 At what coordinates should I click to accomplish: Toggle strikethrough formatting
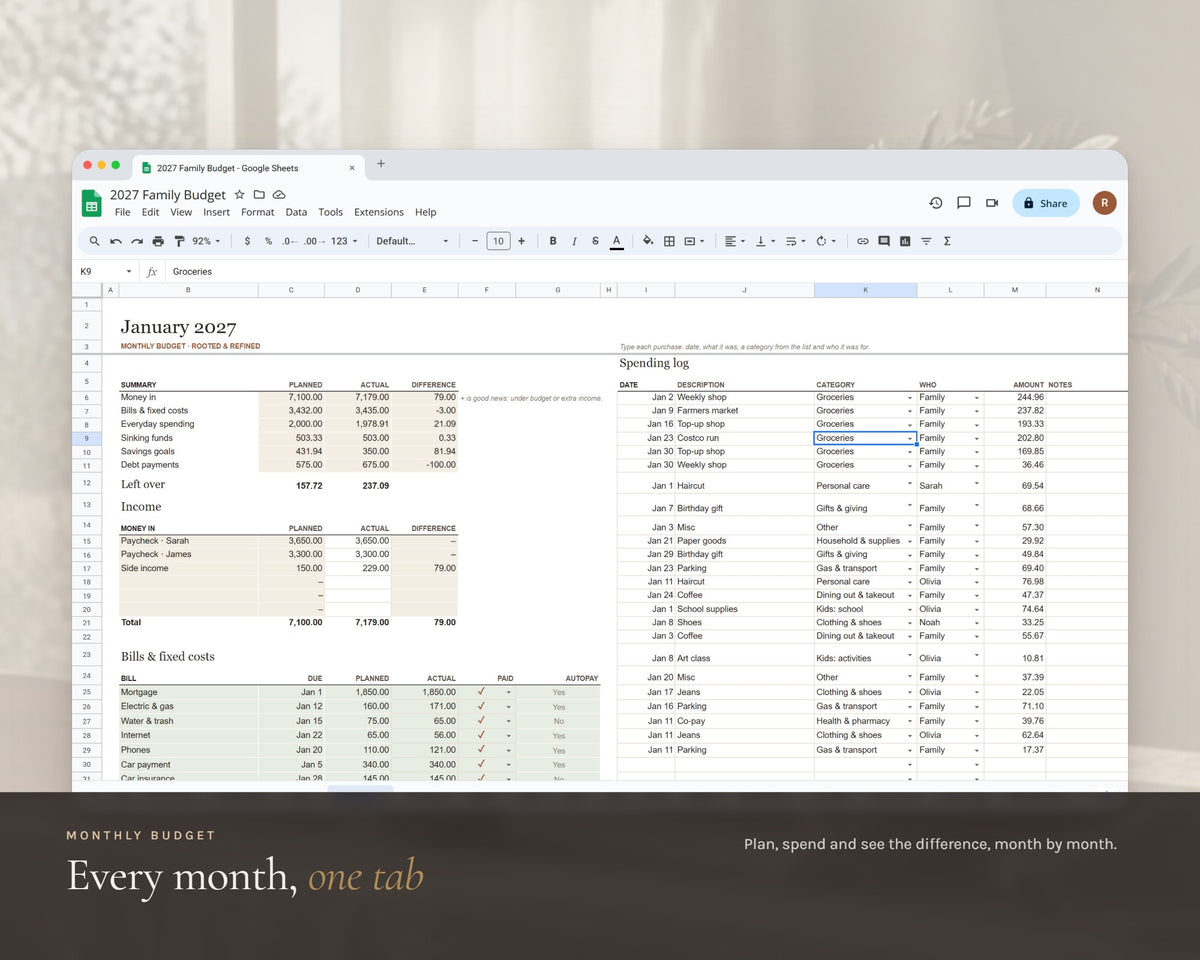coord(595,241)
